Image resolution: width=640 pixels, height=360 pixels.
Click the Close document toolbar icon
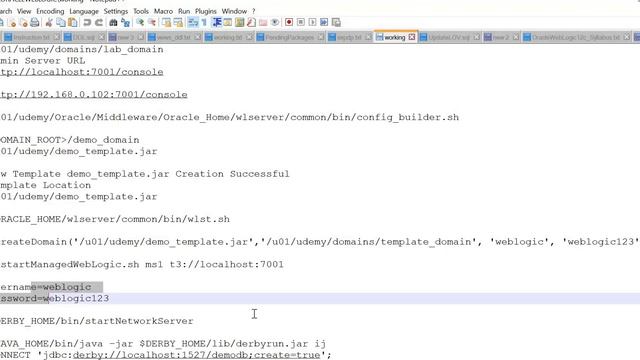(12, 22)
